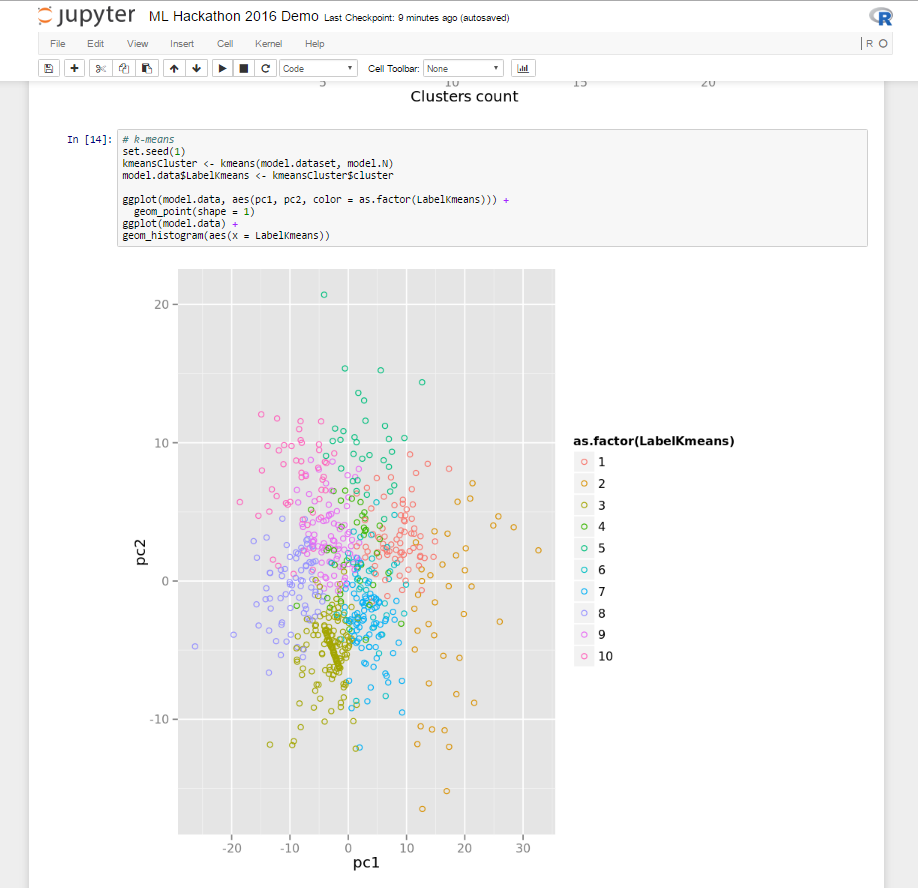The image size is (918, 888).
Task: Open the Cell menu
Action: (225, 44)
